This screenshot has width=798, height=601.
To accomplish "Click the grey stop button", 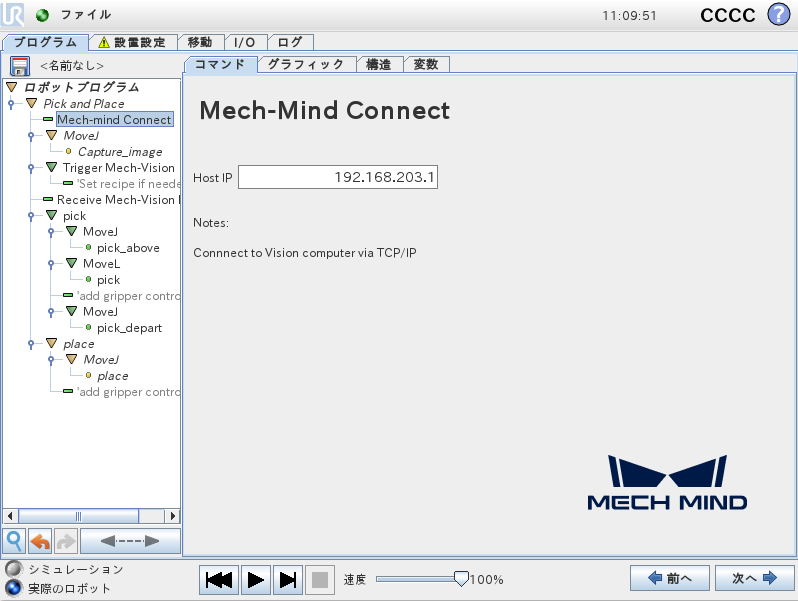I will pos(320,580).
